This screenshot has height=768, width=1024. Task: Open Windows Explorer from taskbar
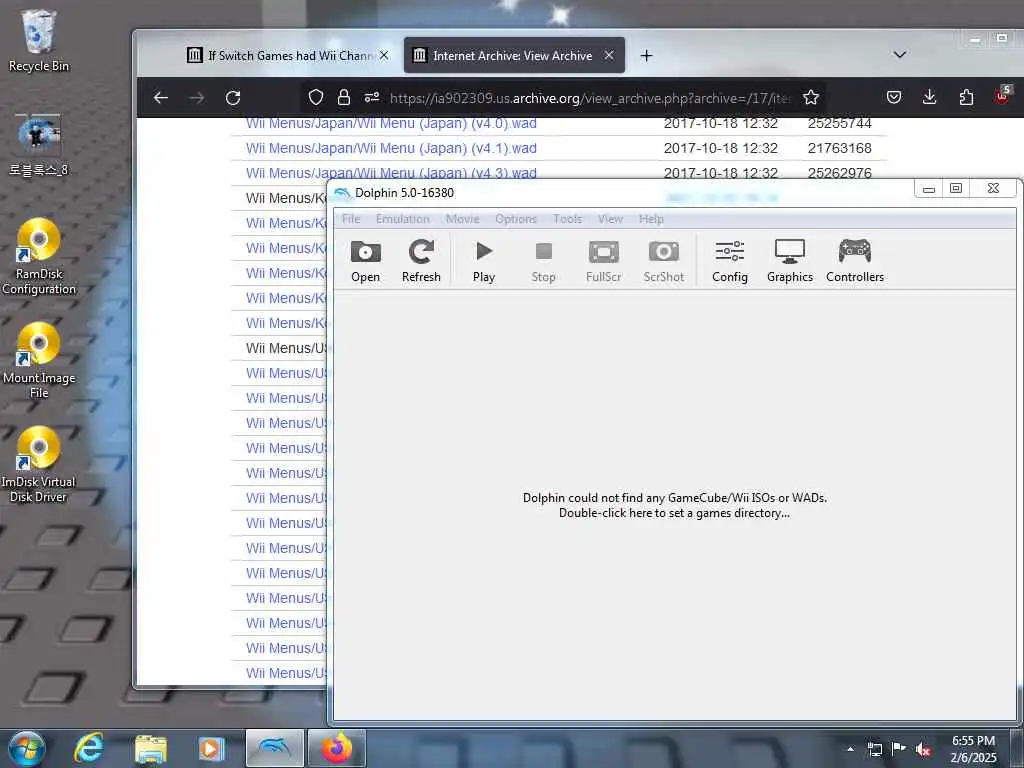click(x=151, y=748)
